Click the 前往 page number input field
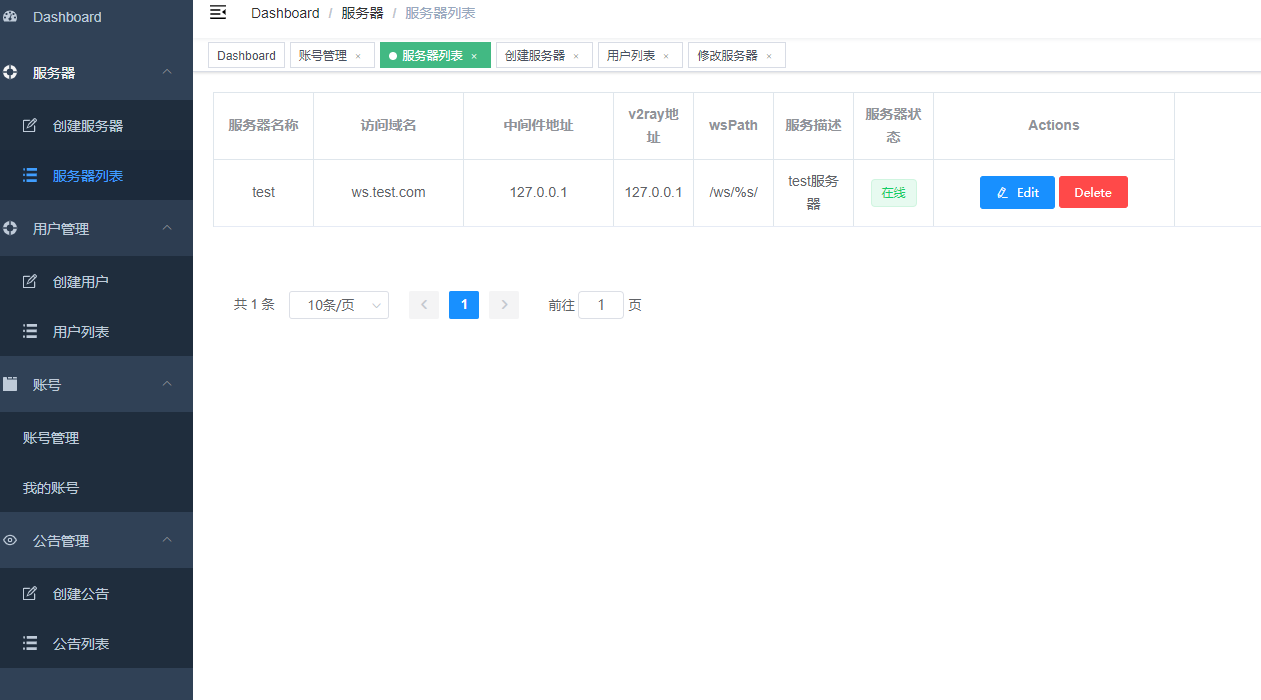This screenshot has height=700, width=1261. (600, 304)
